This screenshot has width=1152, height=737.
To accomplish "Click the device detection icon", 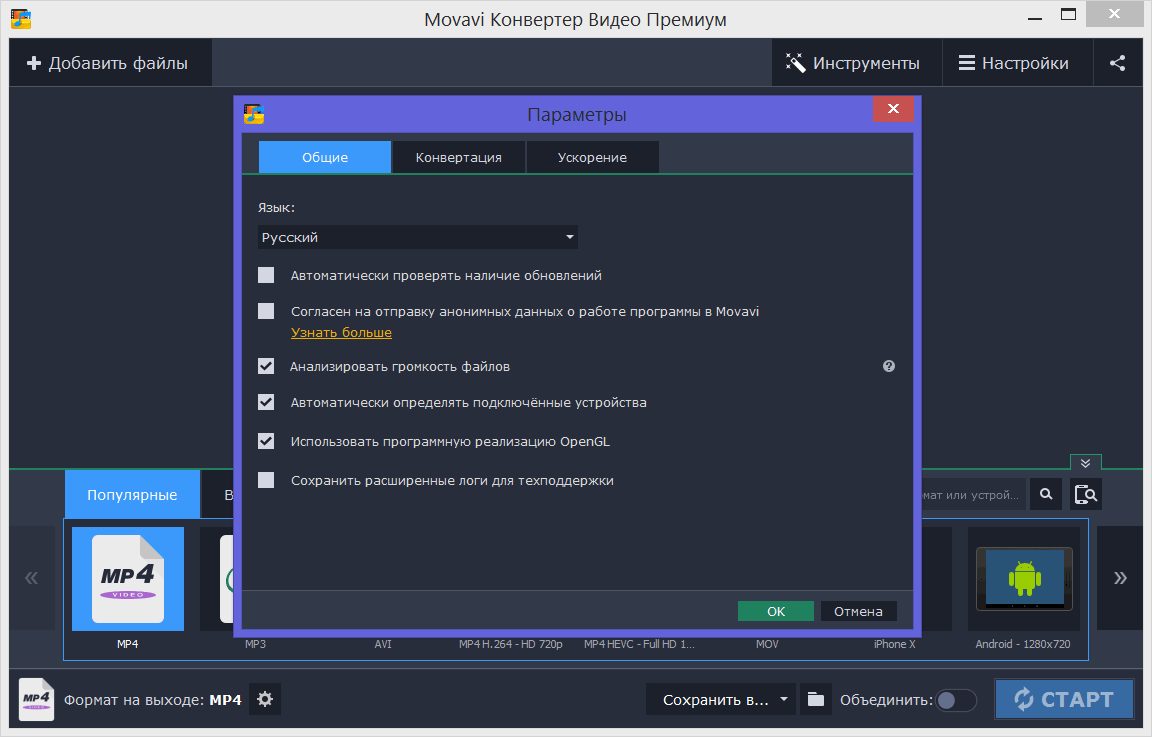I will 1085,495.
